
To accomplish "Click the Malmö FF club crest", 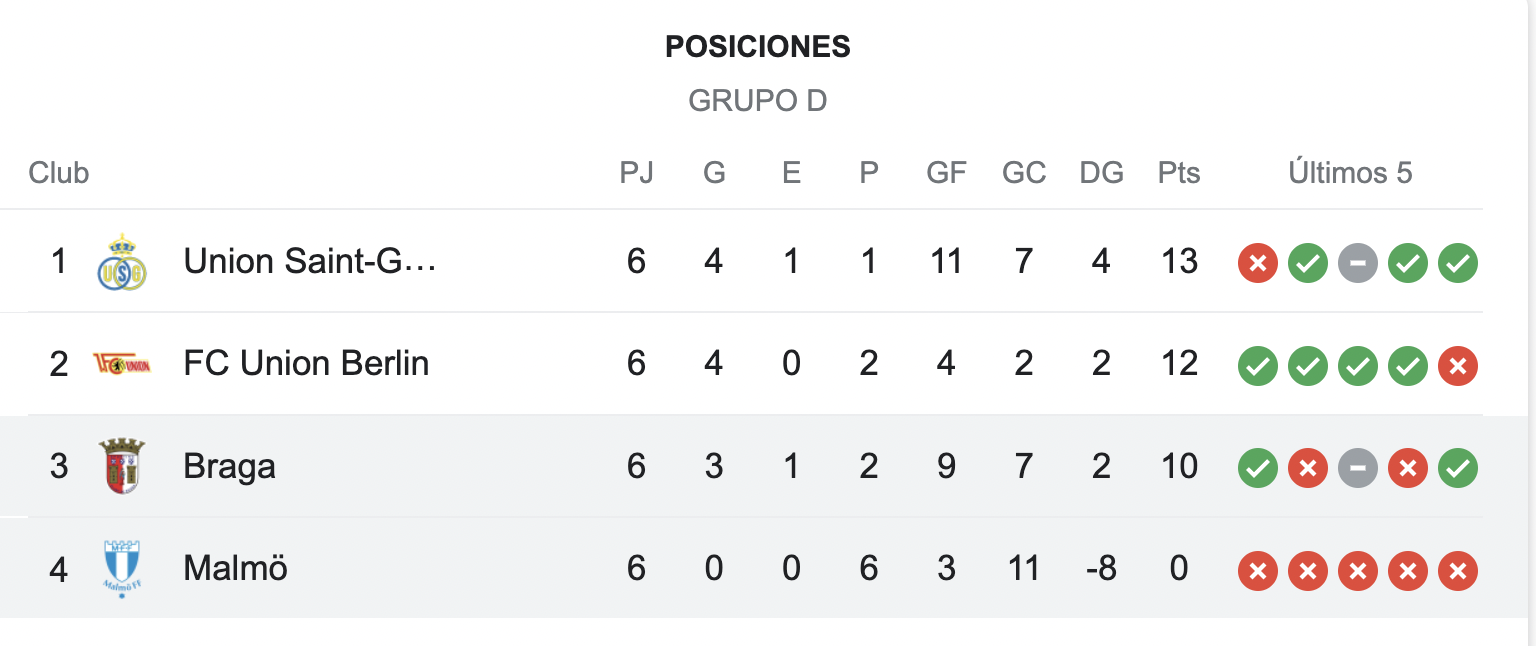I will [x=122, y=568].
